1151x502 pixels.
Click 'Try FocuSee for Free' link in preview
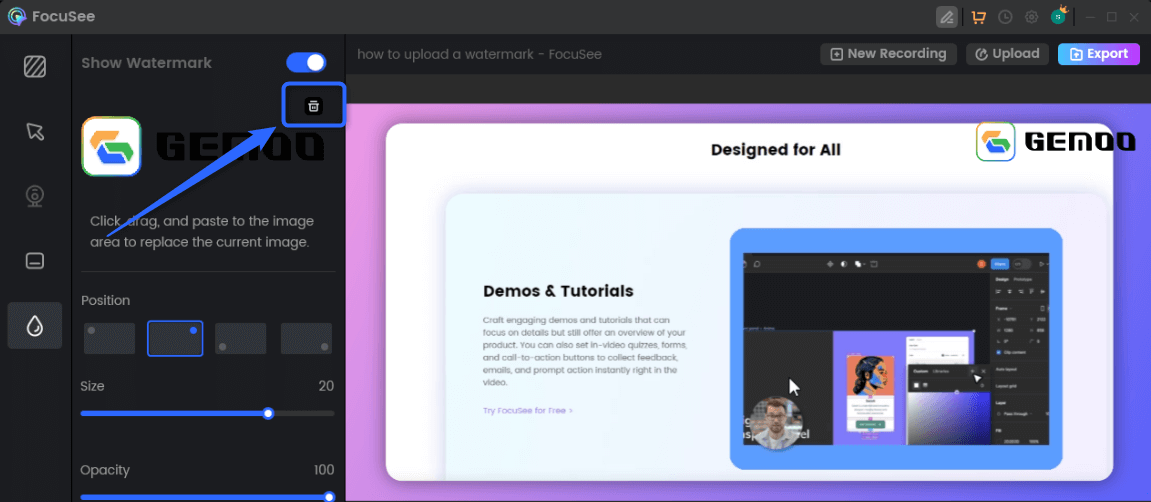[x=528, y=410]
